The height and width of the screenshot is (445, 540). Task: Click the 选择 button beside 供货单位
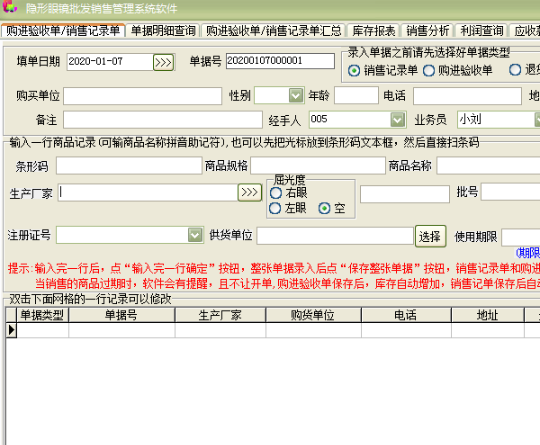430,236
